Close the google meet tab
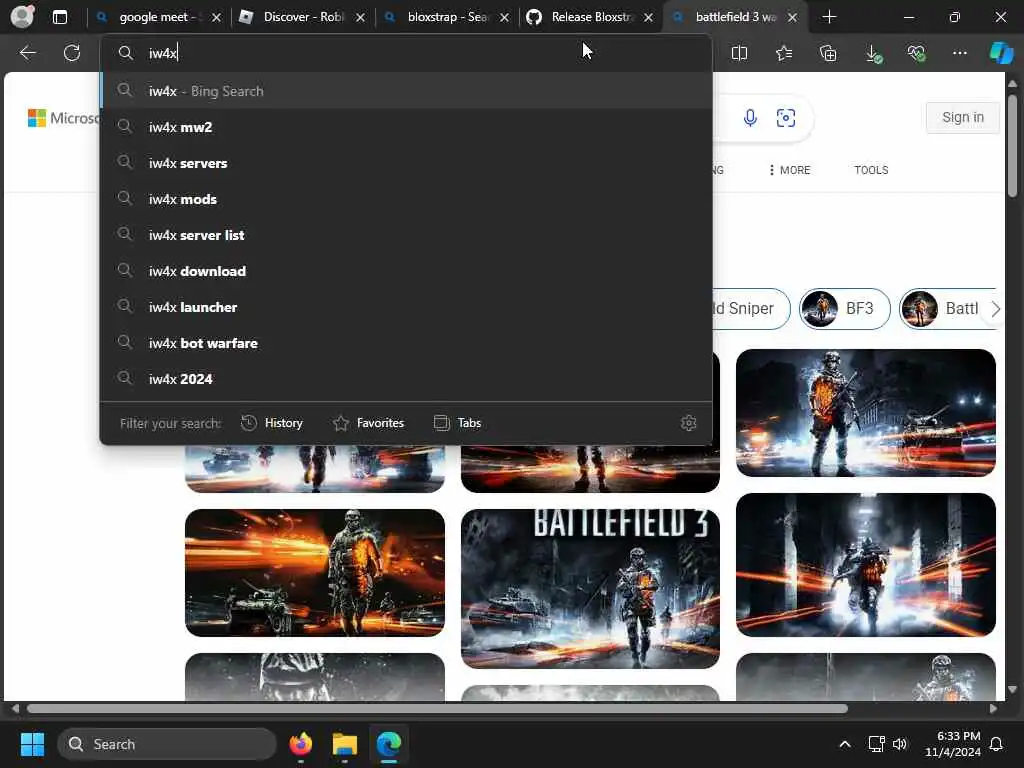The width and height of the screenshot is (1024, 768). click(x=216, y=18)
